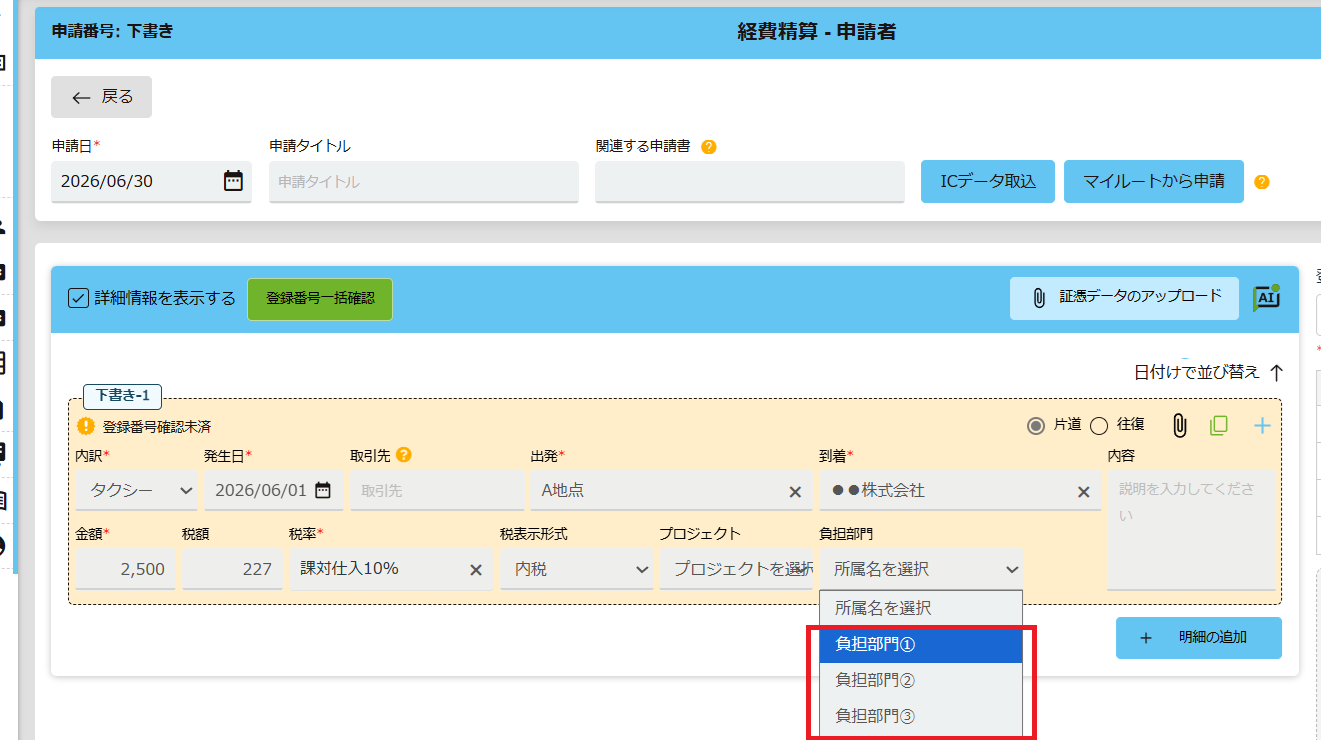Click the blue plus icon in 下書き-1
Image resolution: width=1321 pixels, height=740 pixels.
pyautogui.click(x=1262, y=426)
